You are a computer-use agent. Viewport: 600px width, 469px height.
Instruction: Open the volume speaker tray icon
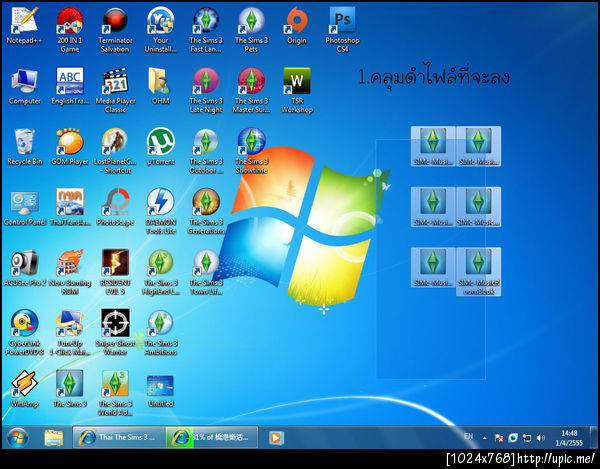tap(541, 438)
